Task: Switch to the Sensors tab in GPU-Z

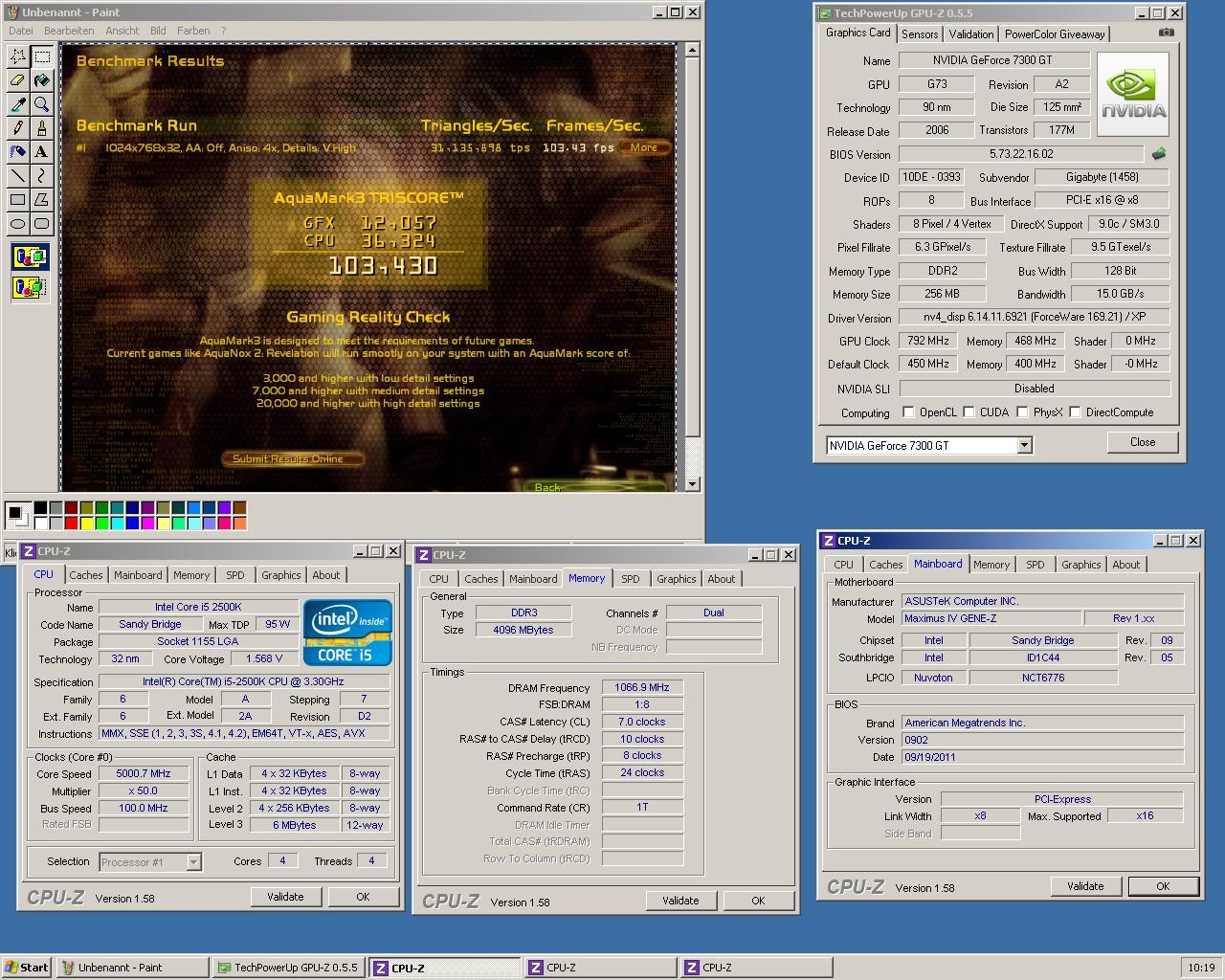Action: click(x=920, y=34)
